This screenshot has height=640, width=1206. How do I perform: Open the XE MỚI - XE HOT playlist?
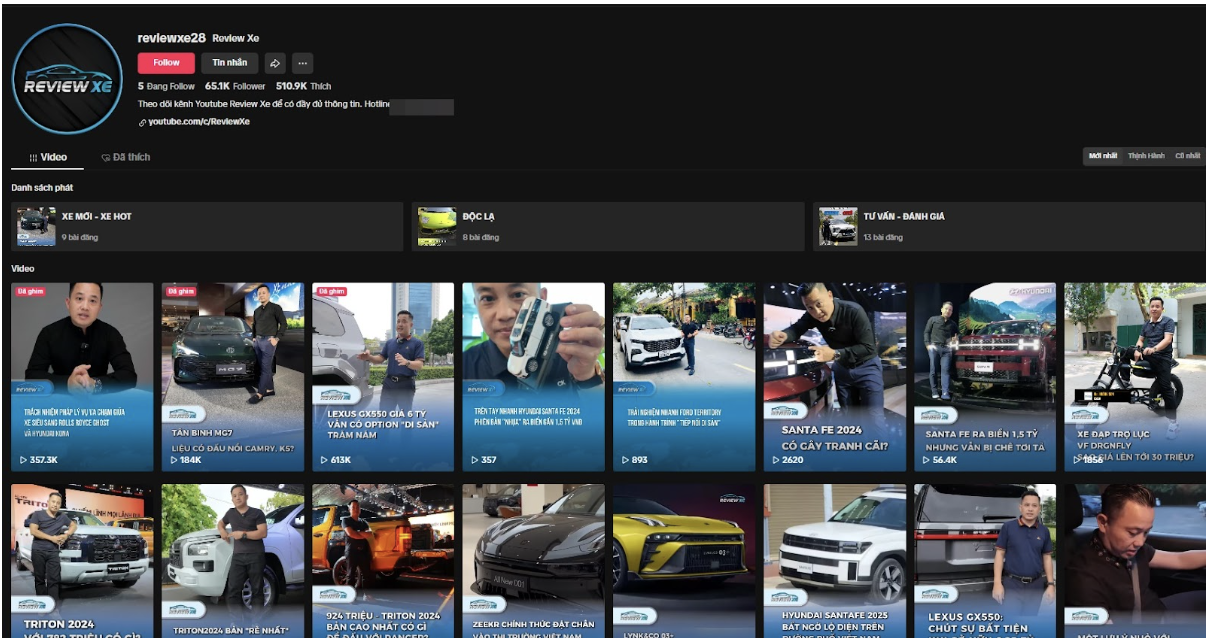tap(207, 226)
